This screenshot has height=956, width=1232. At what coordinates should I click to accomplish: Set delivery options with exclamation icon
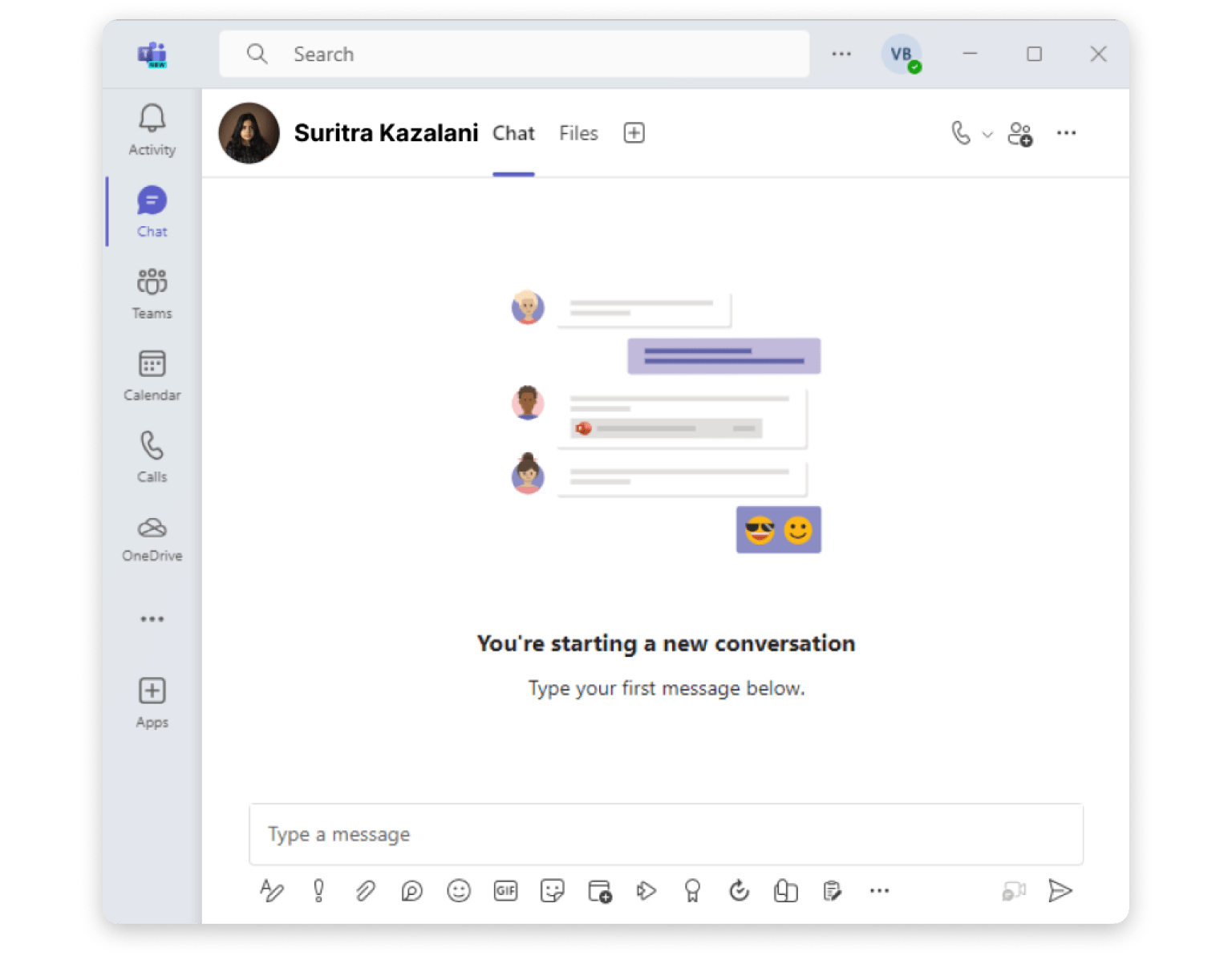pos(318,891)
